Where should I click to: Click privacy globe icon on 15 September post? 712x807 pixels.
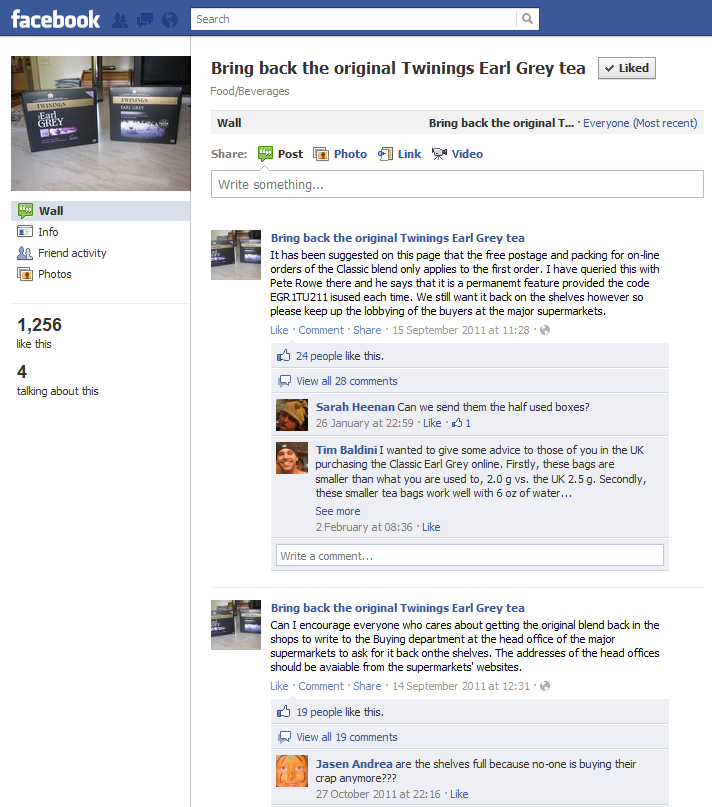click(x=545, y=330)
